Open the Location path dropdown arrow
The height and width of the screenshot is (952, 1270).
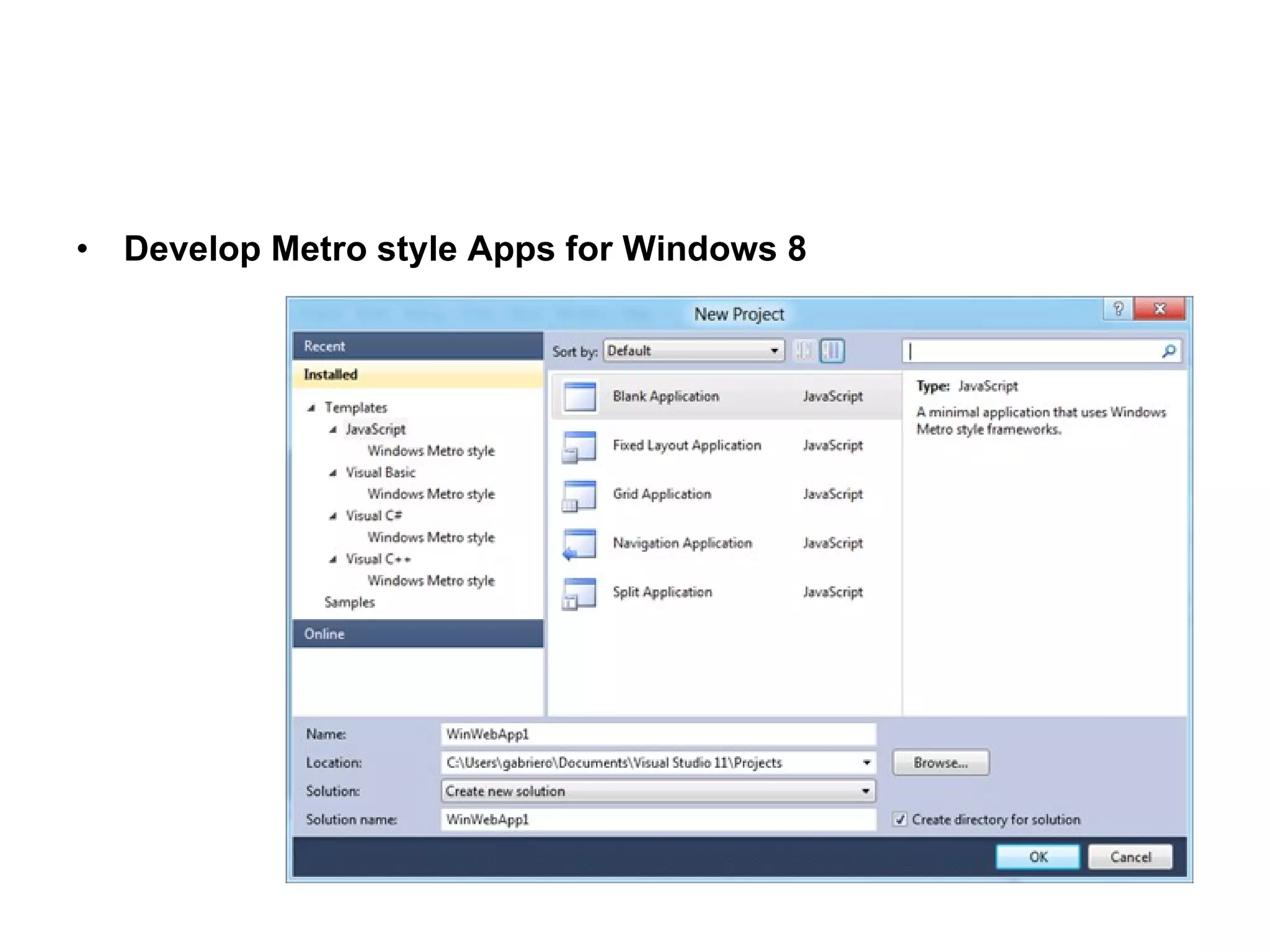[866, 762]
